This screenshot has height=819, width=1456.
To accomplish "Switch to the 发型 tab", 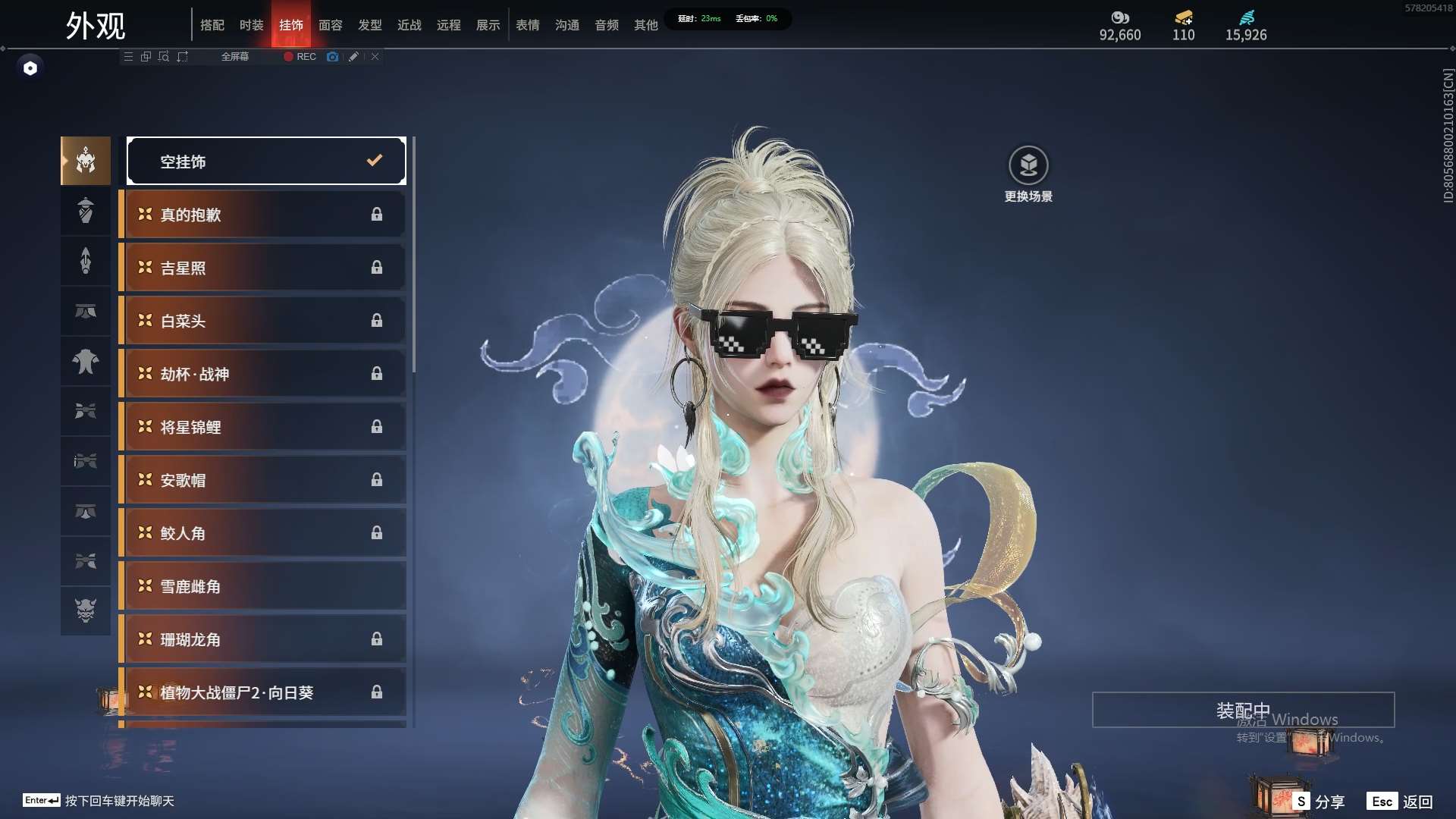I will 370,25.
